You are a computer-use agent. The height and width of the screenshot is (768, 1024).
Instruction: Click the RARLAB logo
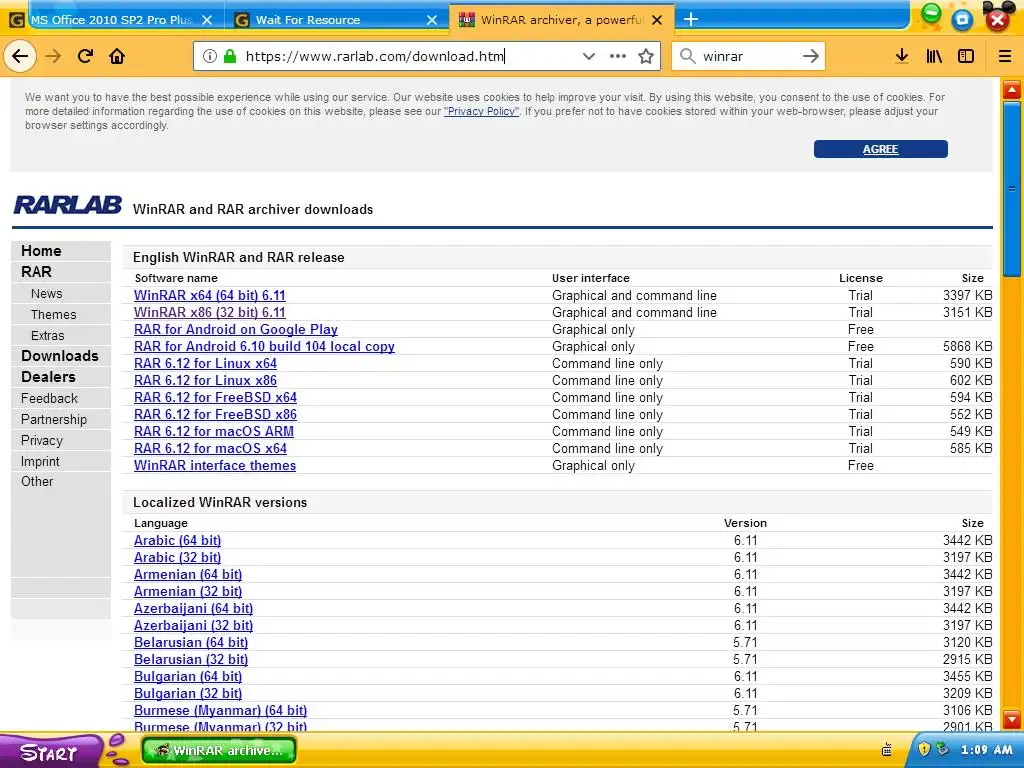68,205
